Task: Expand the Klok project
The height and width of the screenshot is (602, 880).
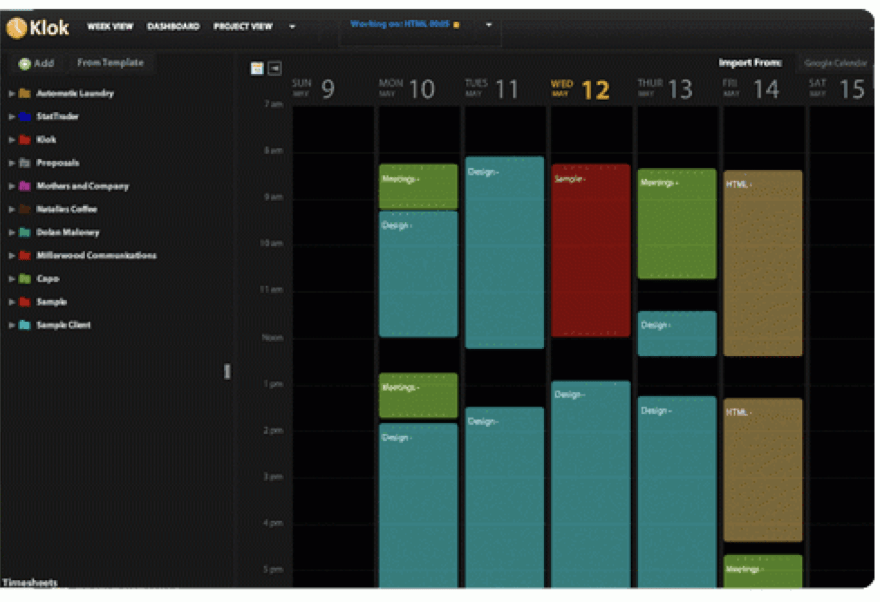Action: [x=11, y=140]
